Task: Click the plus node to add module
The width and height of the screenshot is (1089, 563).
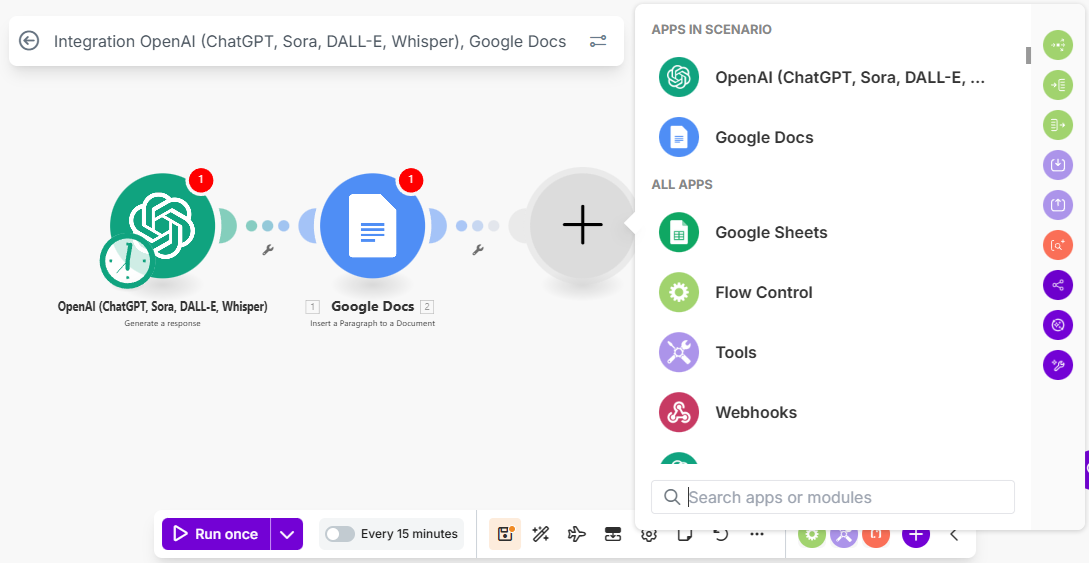Action: [x=582, y=226]
